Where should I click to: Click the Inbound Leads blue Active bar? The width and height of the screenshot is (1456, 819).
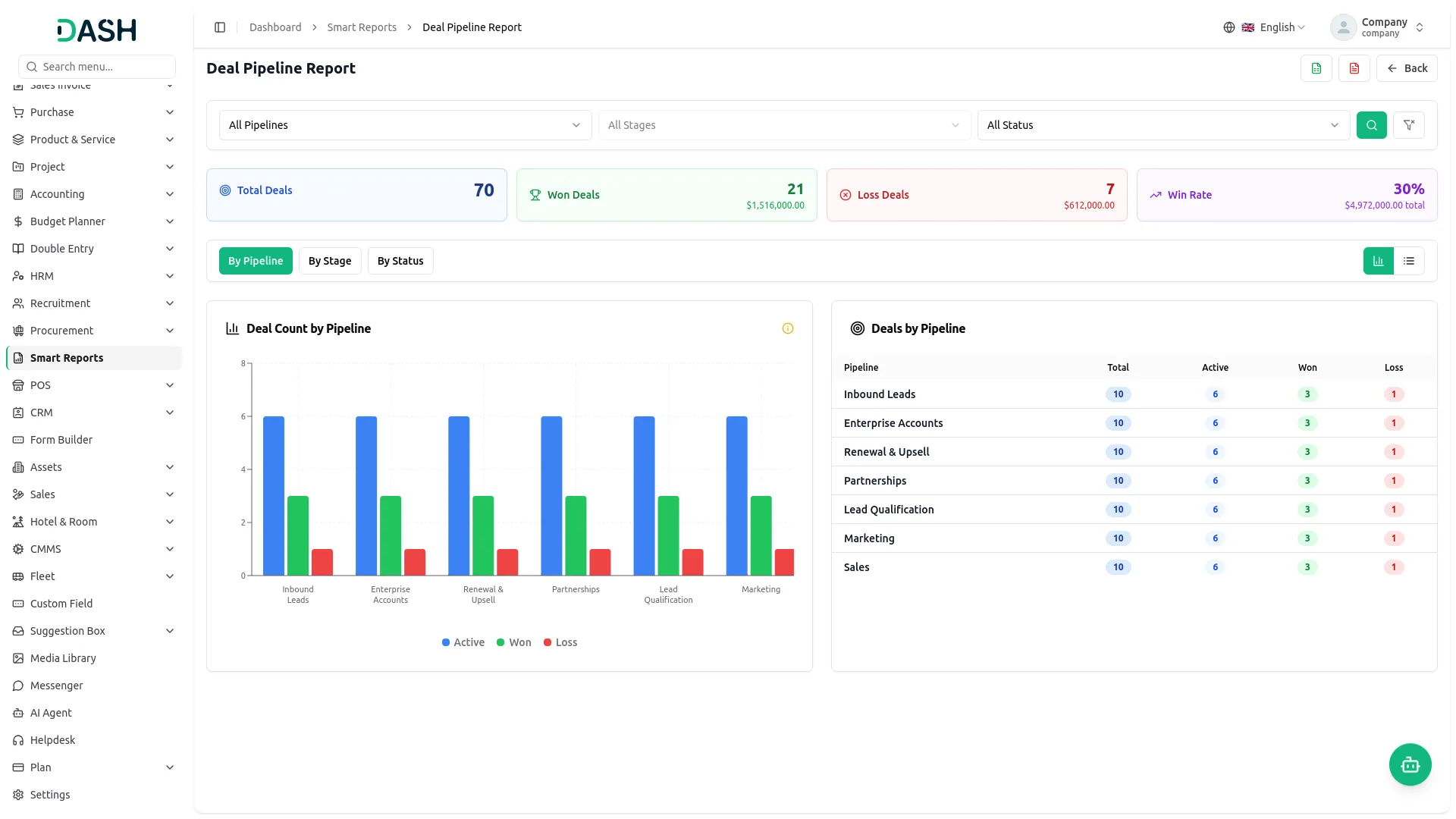(274, 496)
